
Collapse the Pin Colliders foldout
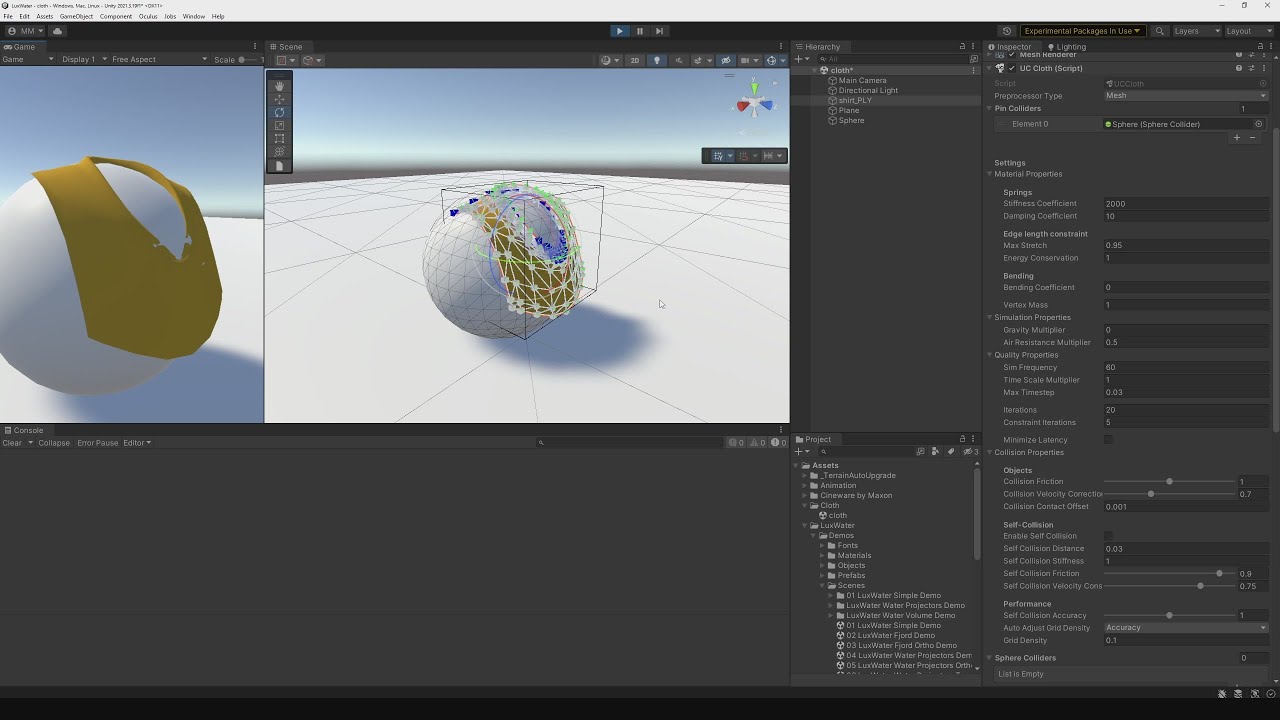[991, 108]
